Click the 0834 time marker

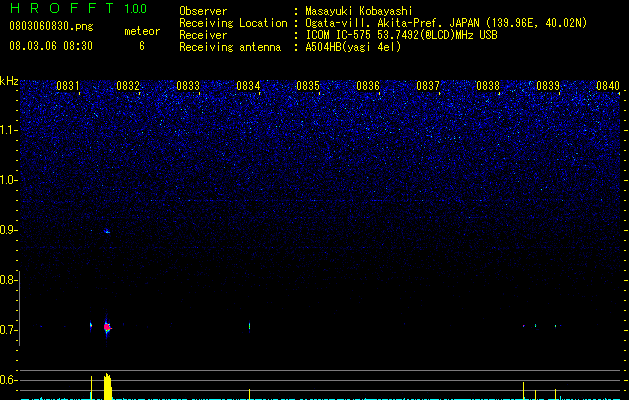coord(248,86)
